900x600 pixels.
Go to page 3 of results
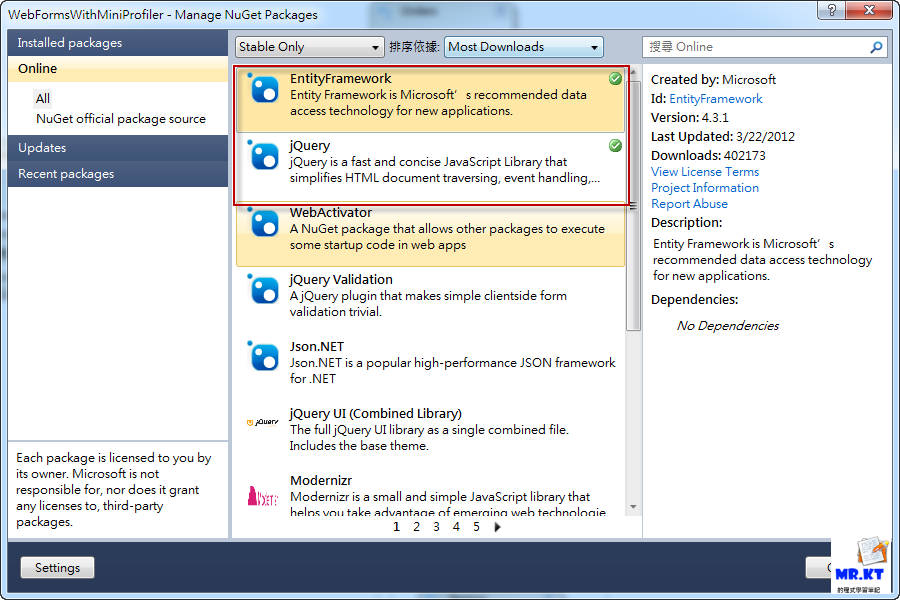436,527
